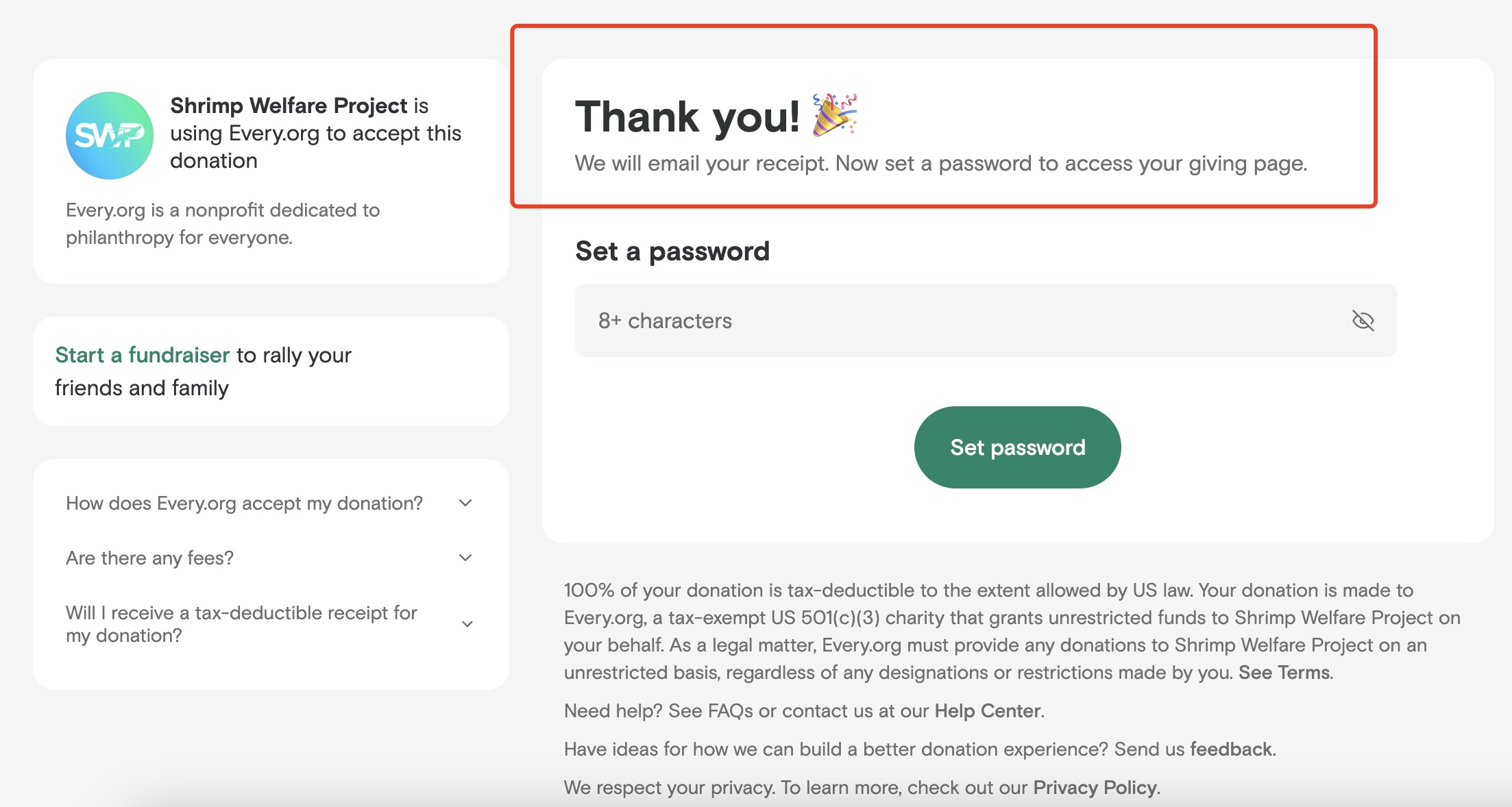The image size is (1512, 807).
Task: Click the "Thank you!" heading
Action: [687, 116]
